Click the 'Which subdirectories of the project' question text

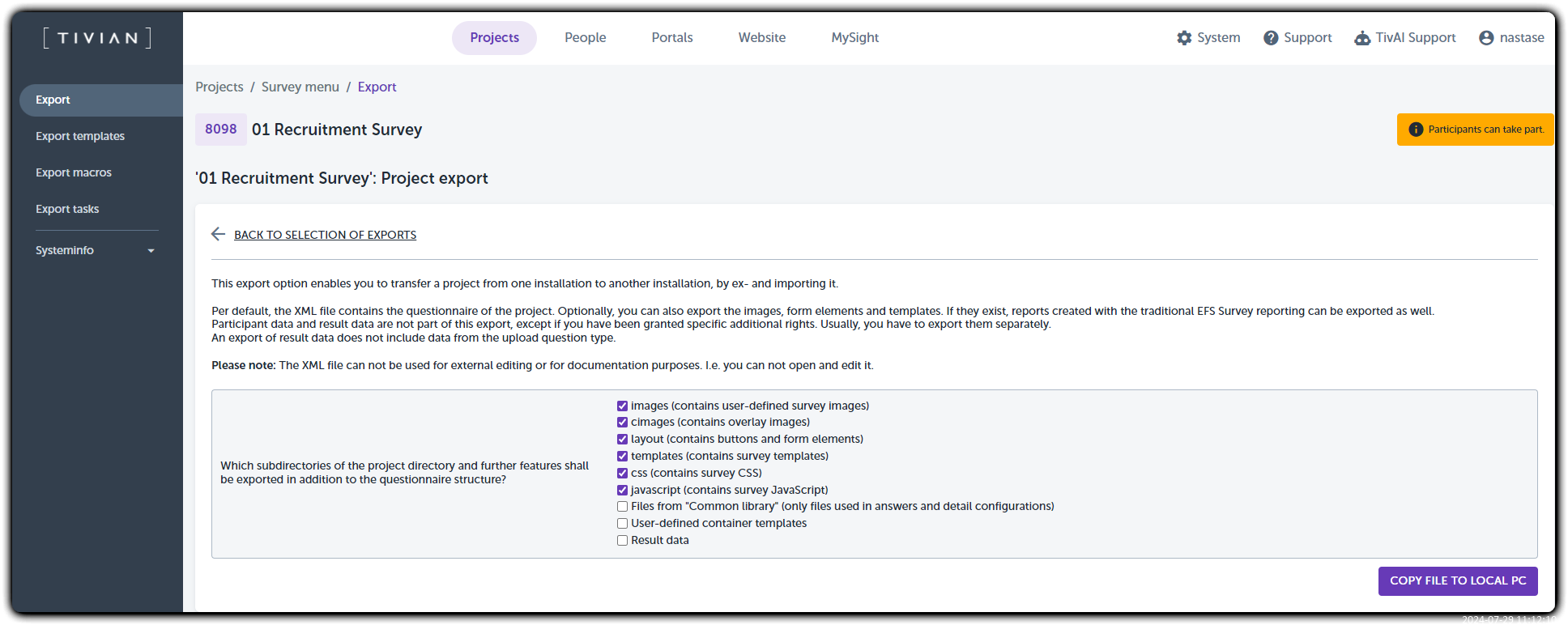tap(405, 473)
